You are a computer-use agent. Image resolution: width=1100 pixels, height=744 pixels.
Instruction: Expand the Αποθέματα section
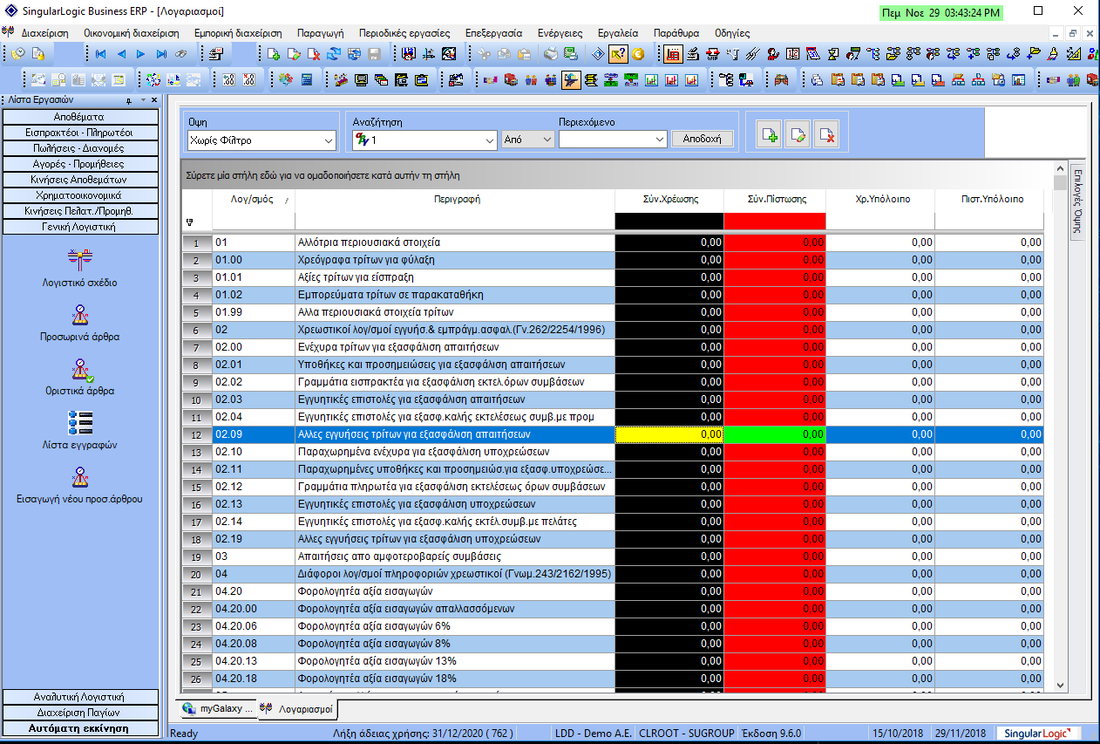tap(80, 116)
